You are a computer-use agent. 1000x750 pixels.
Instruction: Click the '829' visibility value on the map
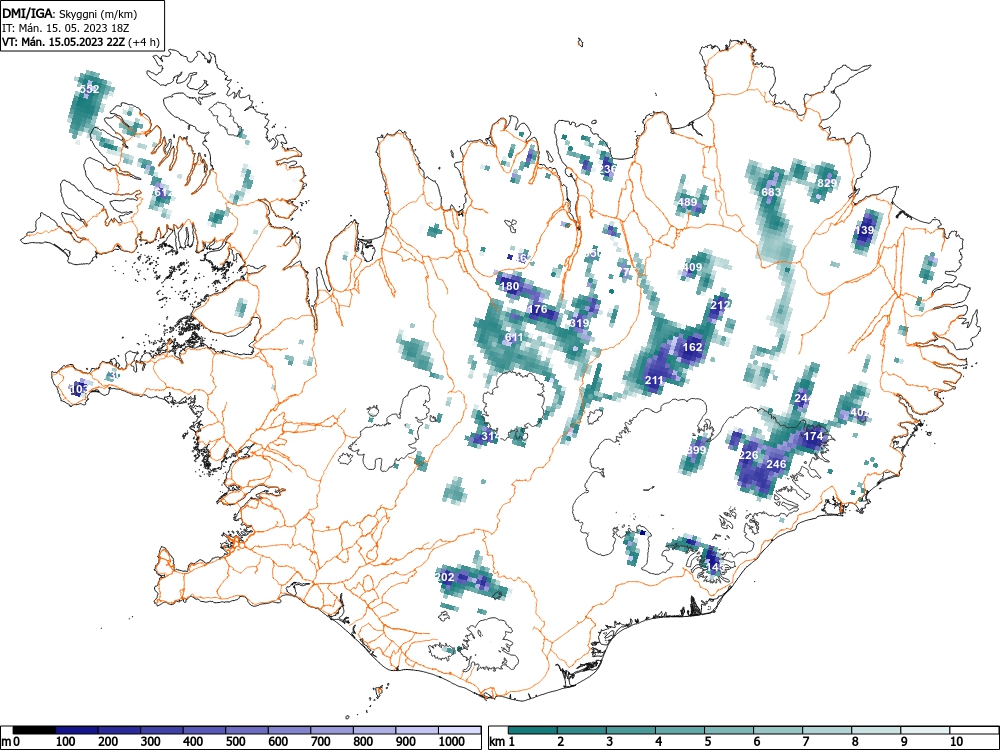click(827, 183)
